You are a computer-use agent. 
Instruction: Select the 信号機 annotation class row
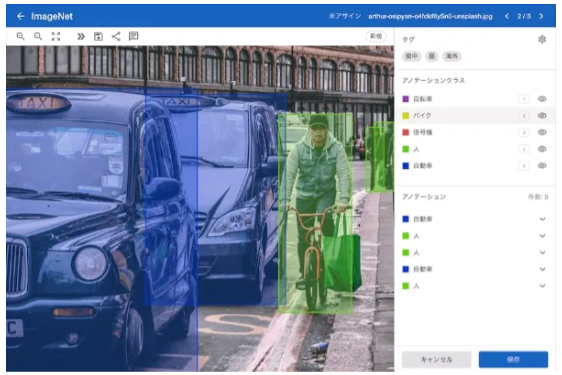(x=475, y=132)
